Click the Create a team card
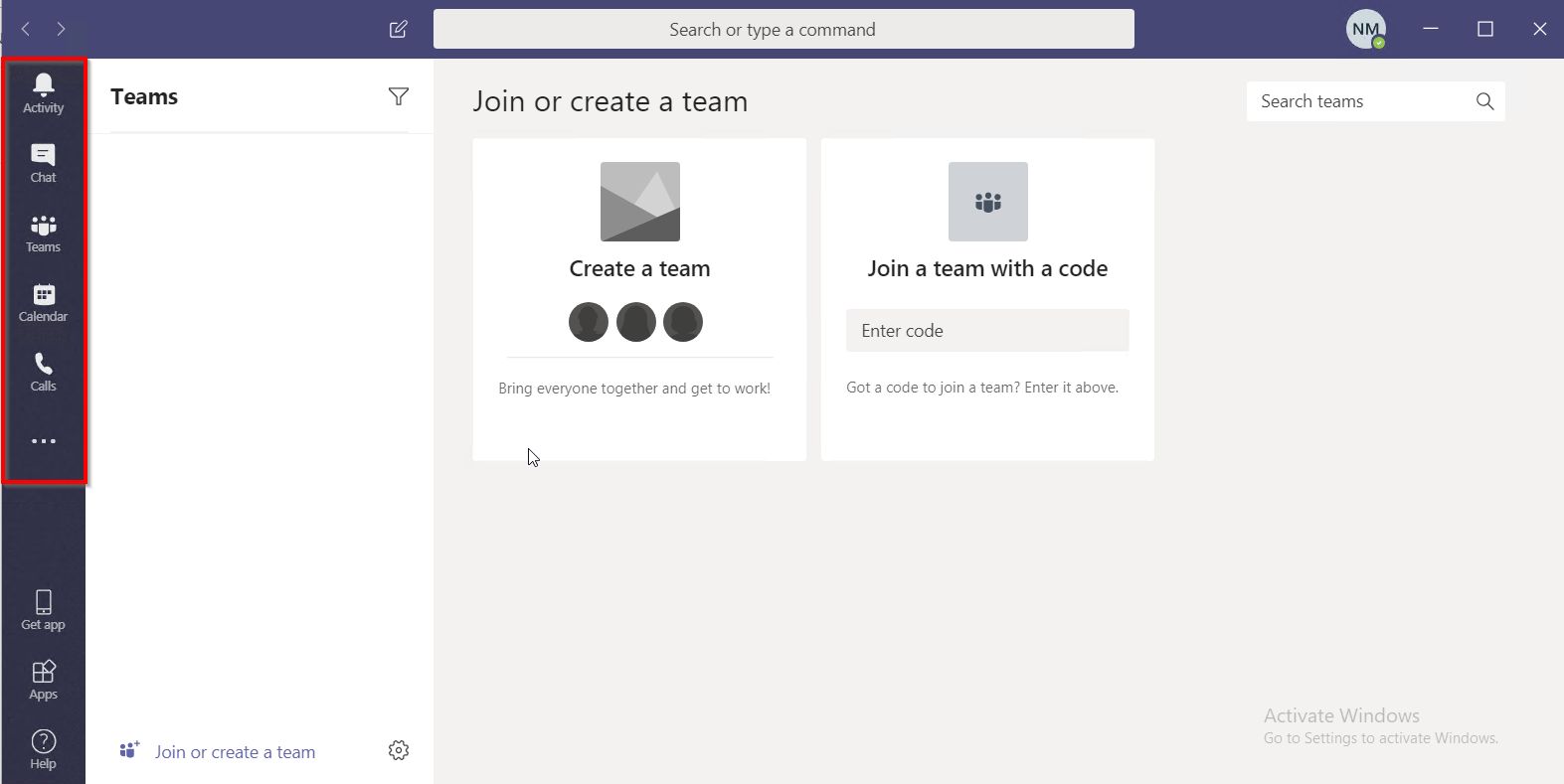Viewport: 1564px width, 784px height. [639, 268]
